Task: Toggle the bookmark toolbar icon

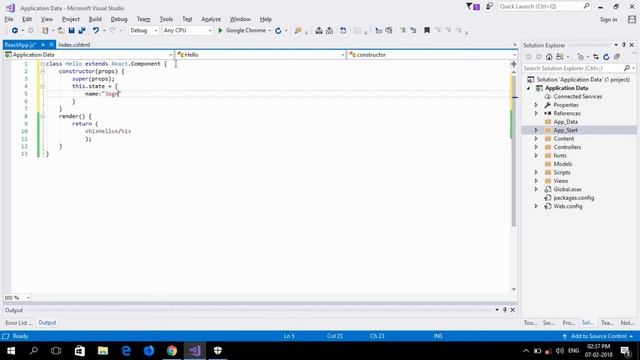Action: (427, 31)
